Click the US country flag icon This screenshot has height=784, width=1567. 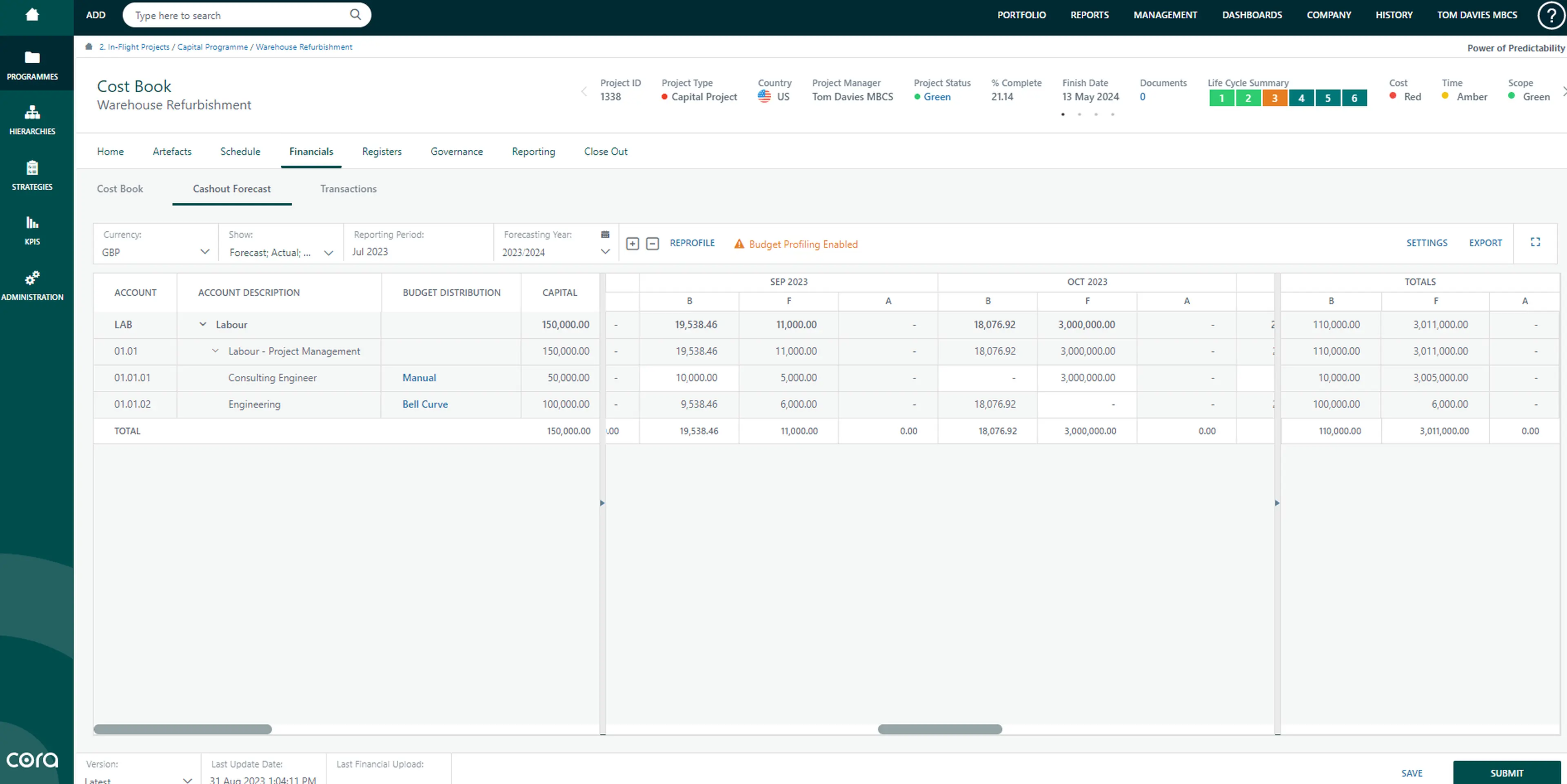coord(764,96)
